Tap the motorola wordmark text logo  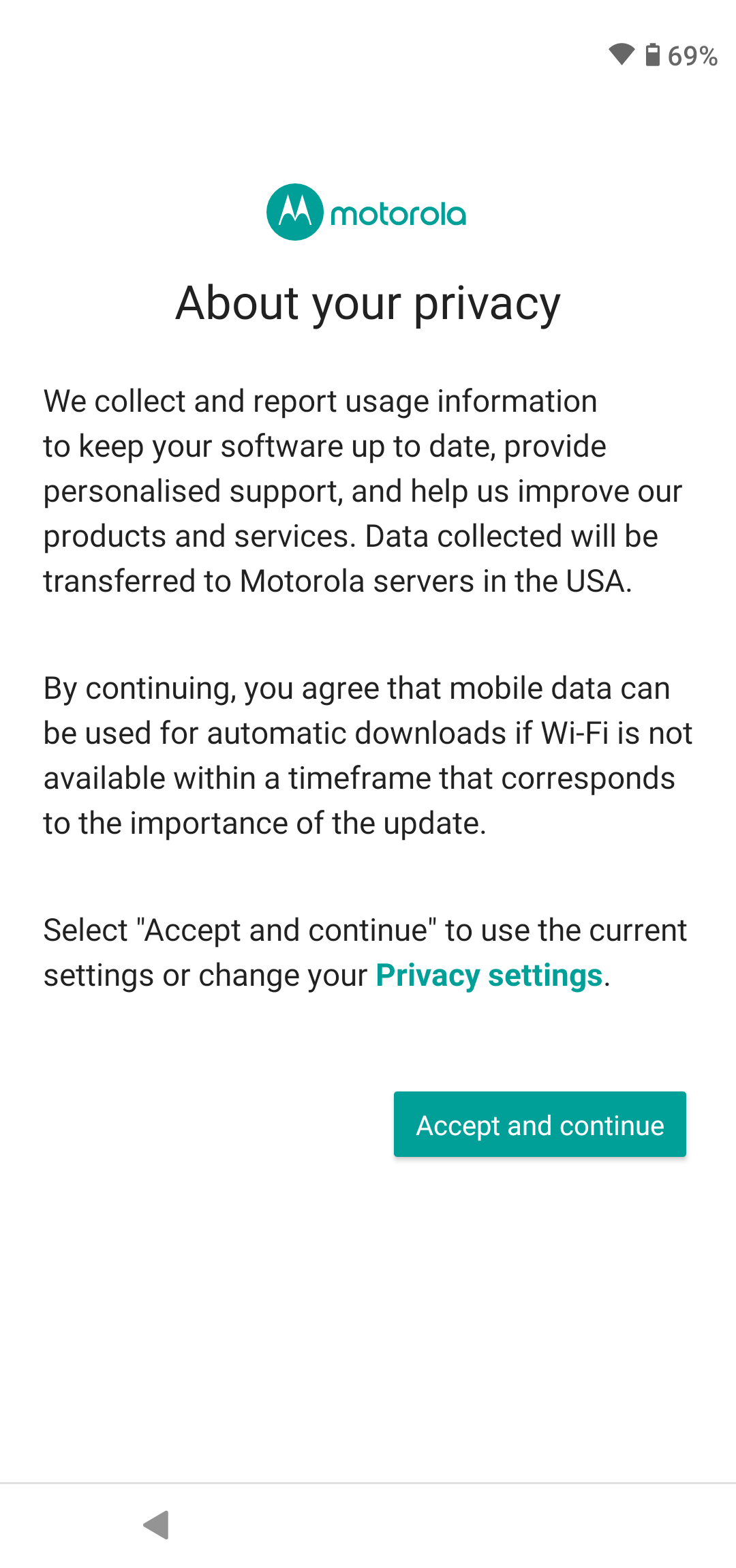coord(398,215)
